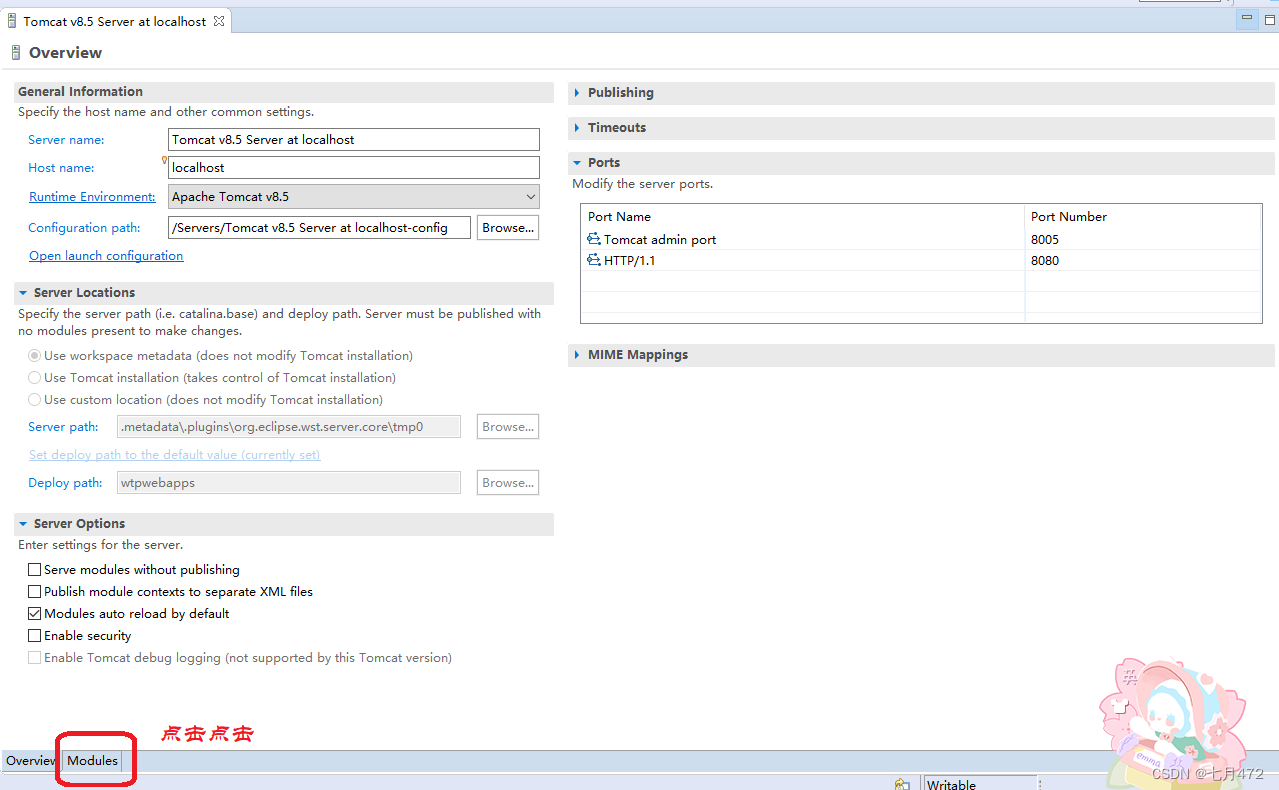Click the Server path field
The image size is (1279, 790).
point(289,427)
